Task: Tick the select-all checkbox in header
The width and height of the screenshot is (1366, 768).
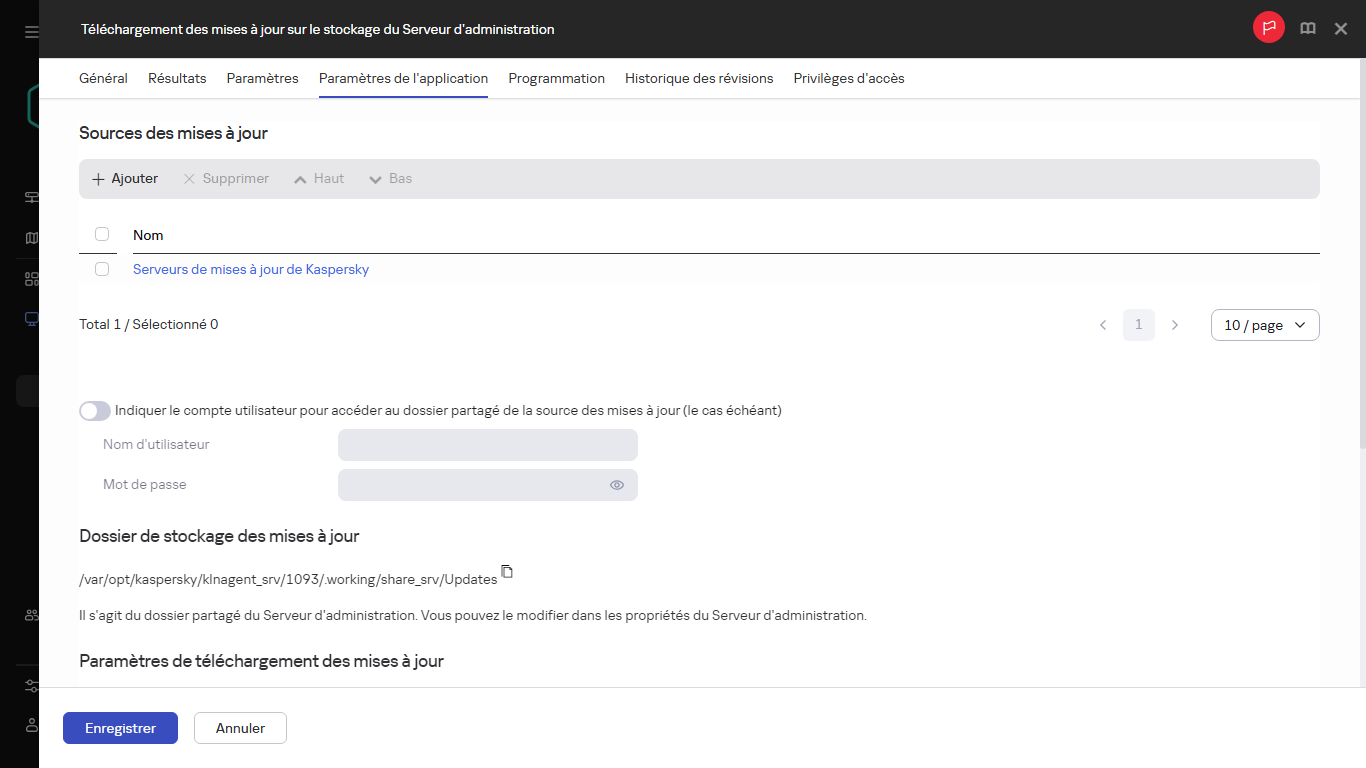Action: point(102,234)
